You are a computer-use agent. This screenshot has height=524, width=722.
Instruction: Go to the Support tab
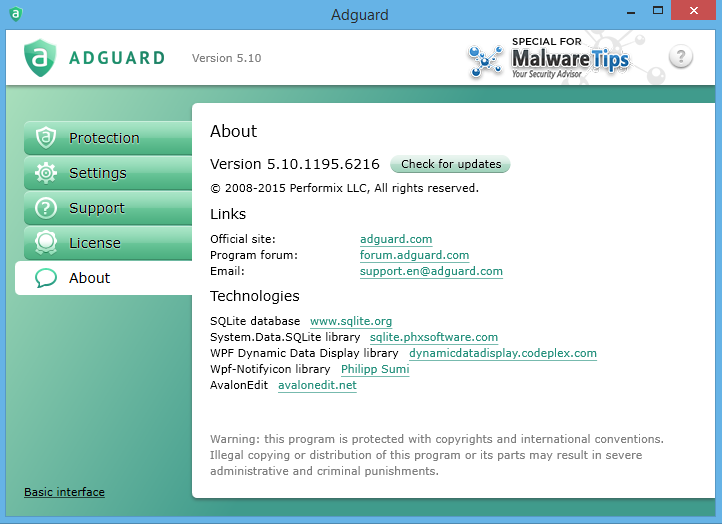click(108, 208)
